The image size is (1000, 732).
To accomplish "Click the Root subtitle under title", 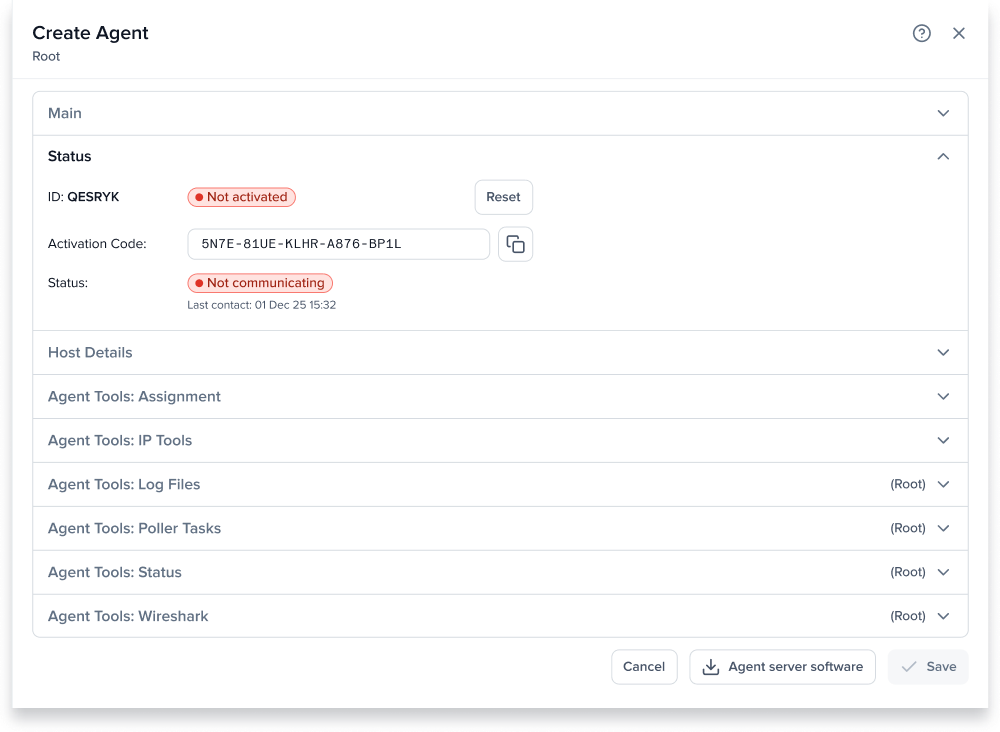I will point(46,57).
